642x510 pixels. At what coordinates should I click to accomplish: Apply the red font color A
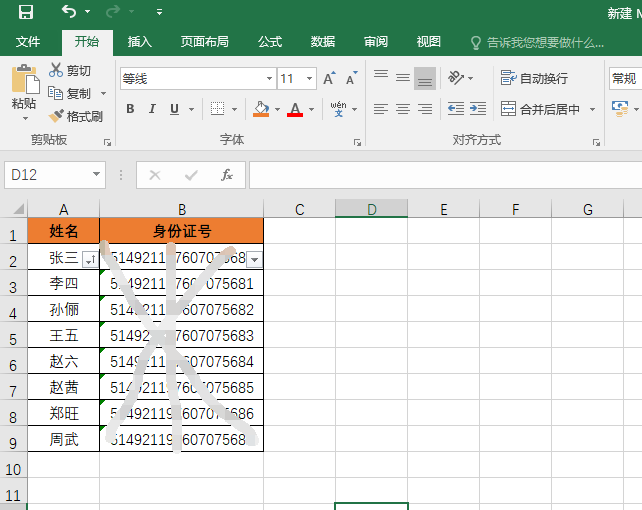295,109
